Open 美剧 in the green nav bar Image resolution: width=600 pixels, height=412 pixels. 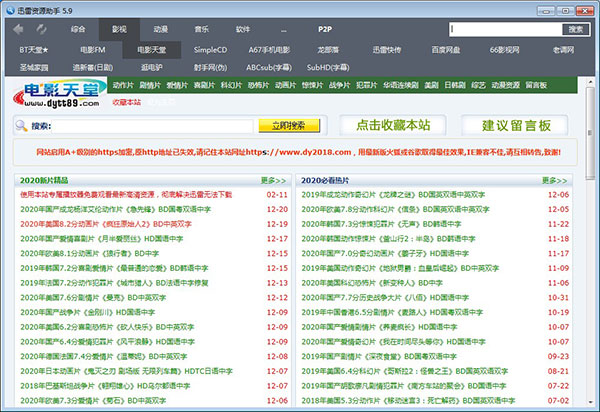click(431, 85)
